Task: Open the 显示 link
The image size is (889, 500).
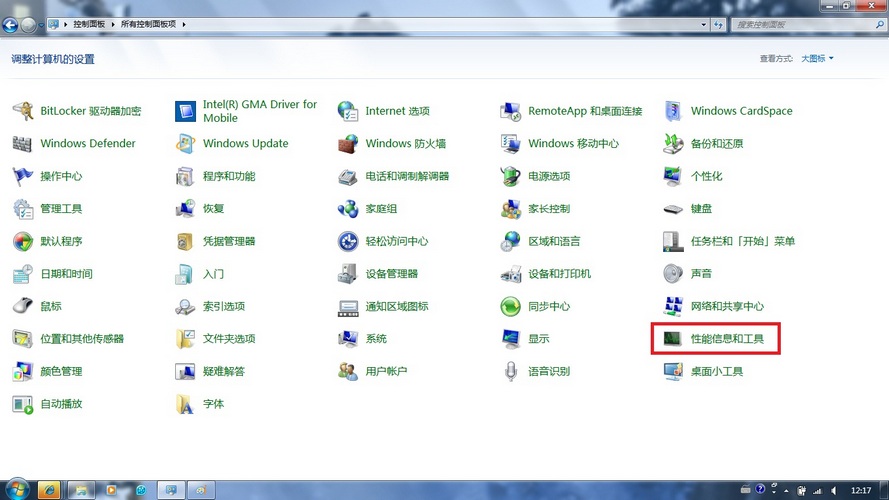Action: coord(539,339)
